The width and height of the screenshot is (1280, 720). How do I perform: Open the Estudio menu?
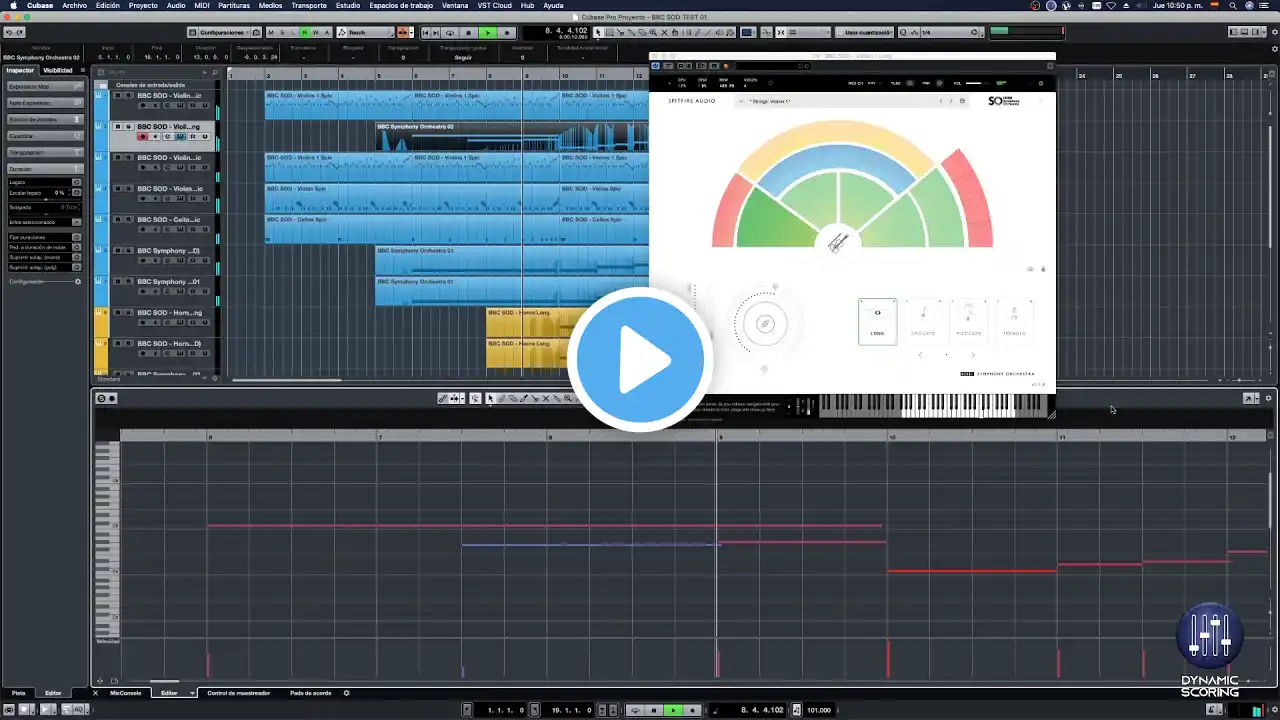[348, 5]
